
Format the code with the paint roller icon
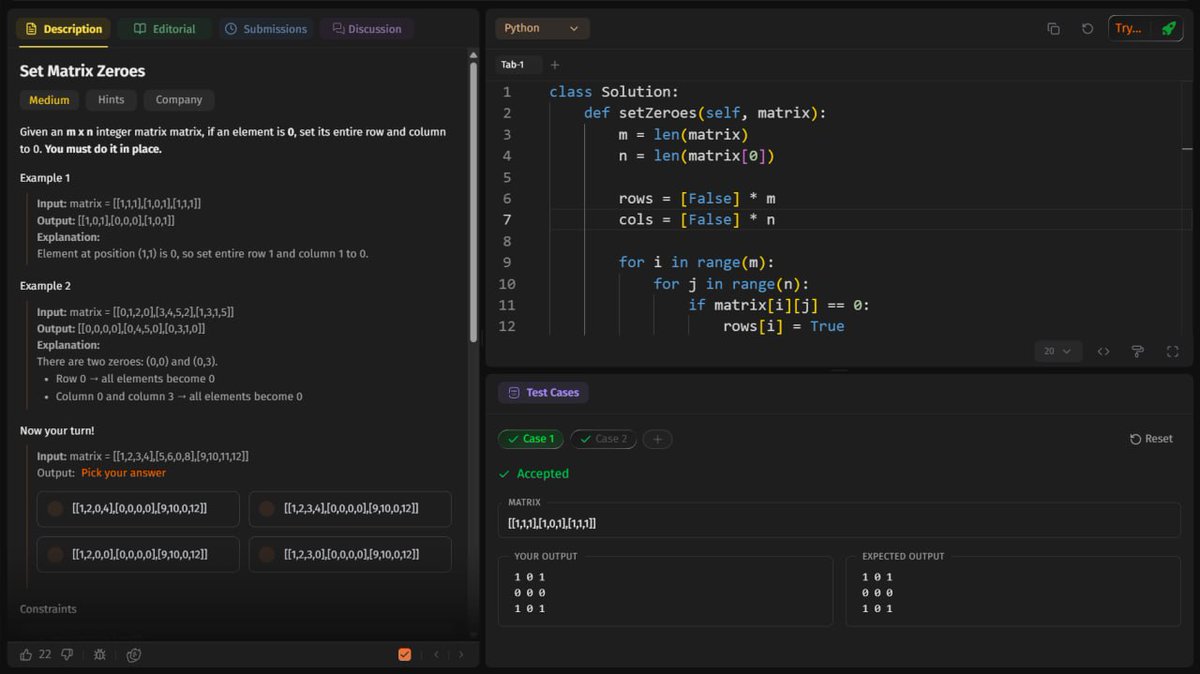(1137, 351)
